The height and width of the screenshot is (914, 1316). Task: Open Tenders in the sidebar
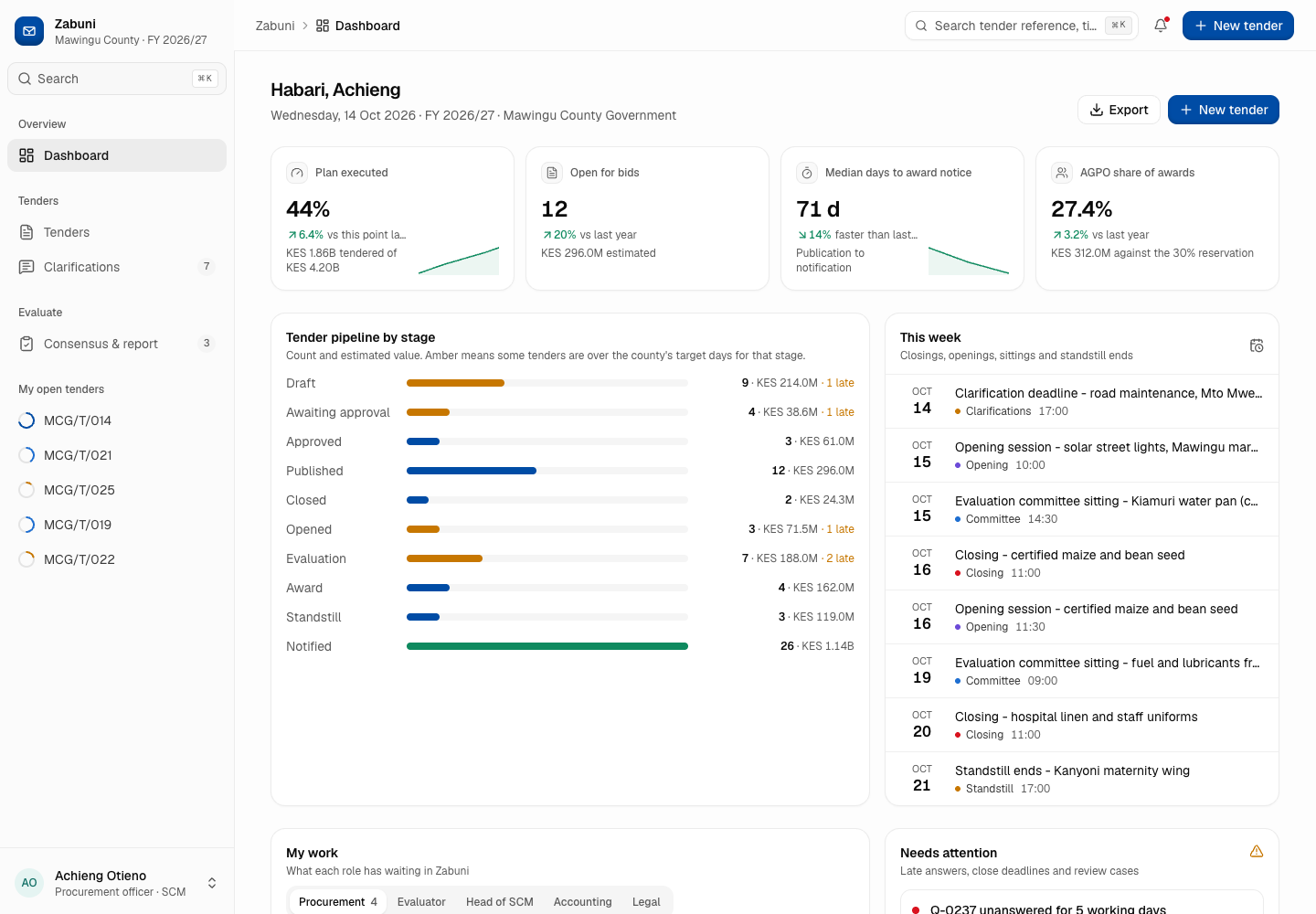coord(117,232)
